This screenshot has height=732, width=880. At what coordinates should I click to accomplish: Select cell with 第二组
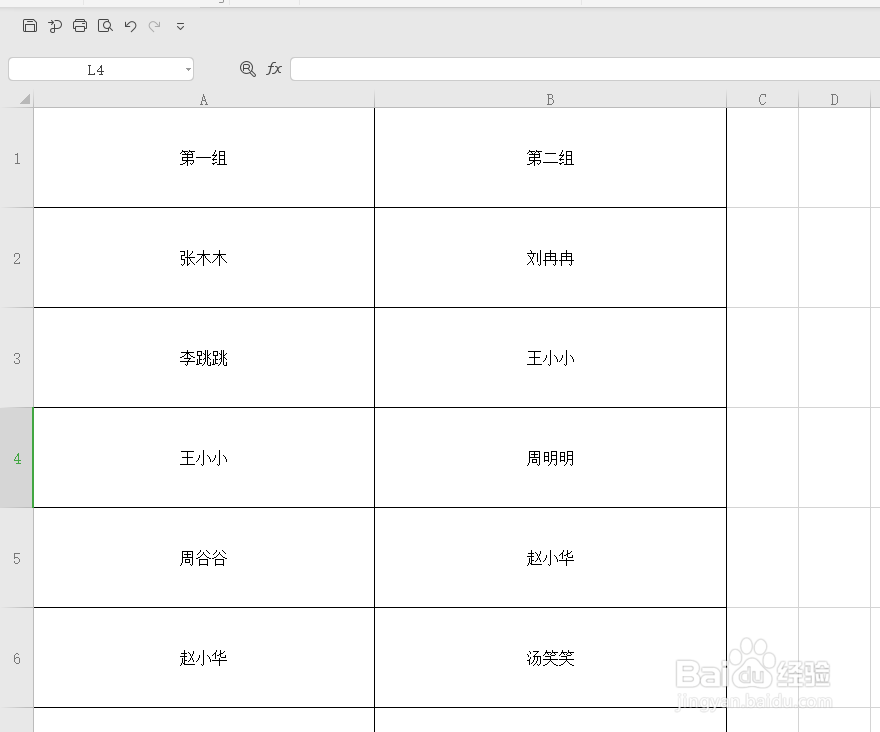click(550, 158)
